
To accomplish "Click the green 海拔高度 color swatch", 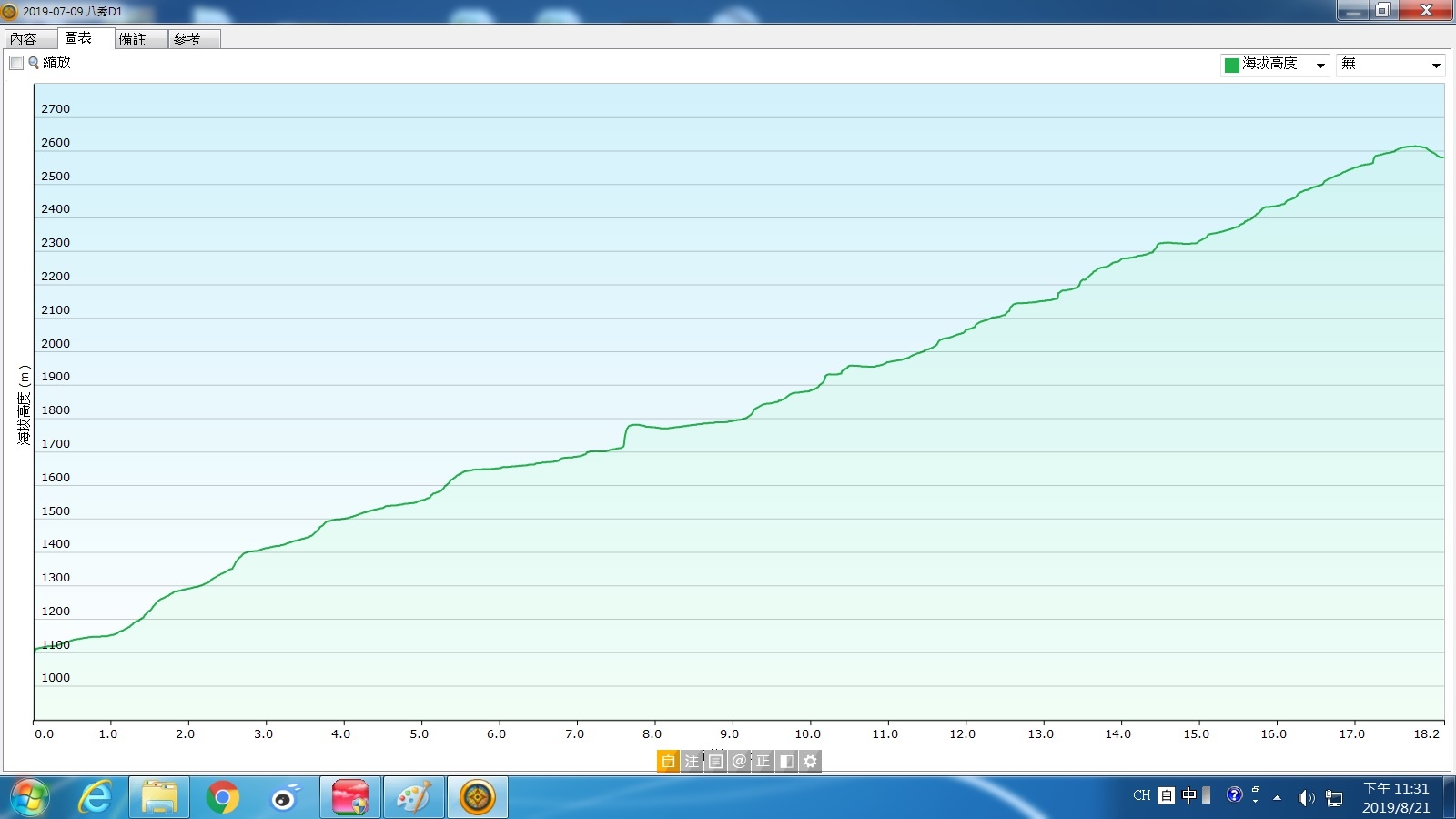I will [1232, 65].
